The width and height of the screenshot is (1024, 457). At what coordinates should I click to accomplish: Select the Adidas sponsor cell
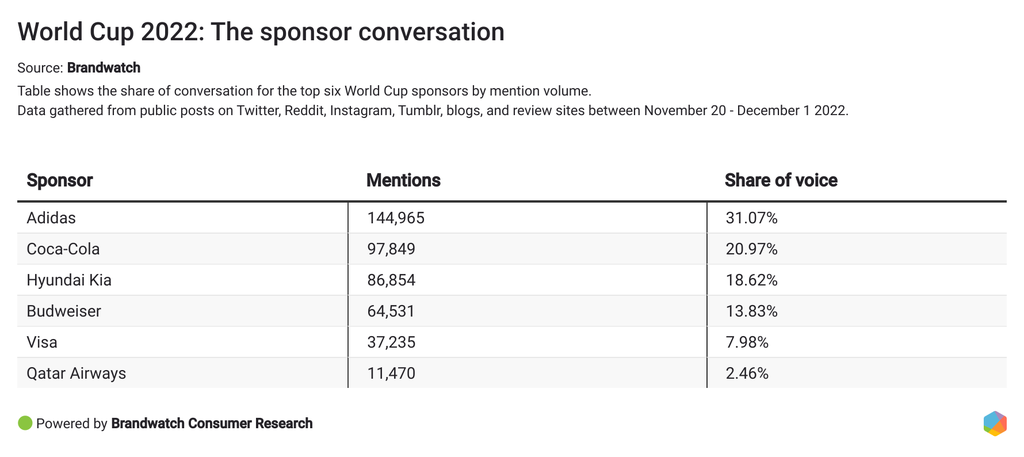(x=51, y=217)
